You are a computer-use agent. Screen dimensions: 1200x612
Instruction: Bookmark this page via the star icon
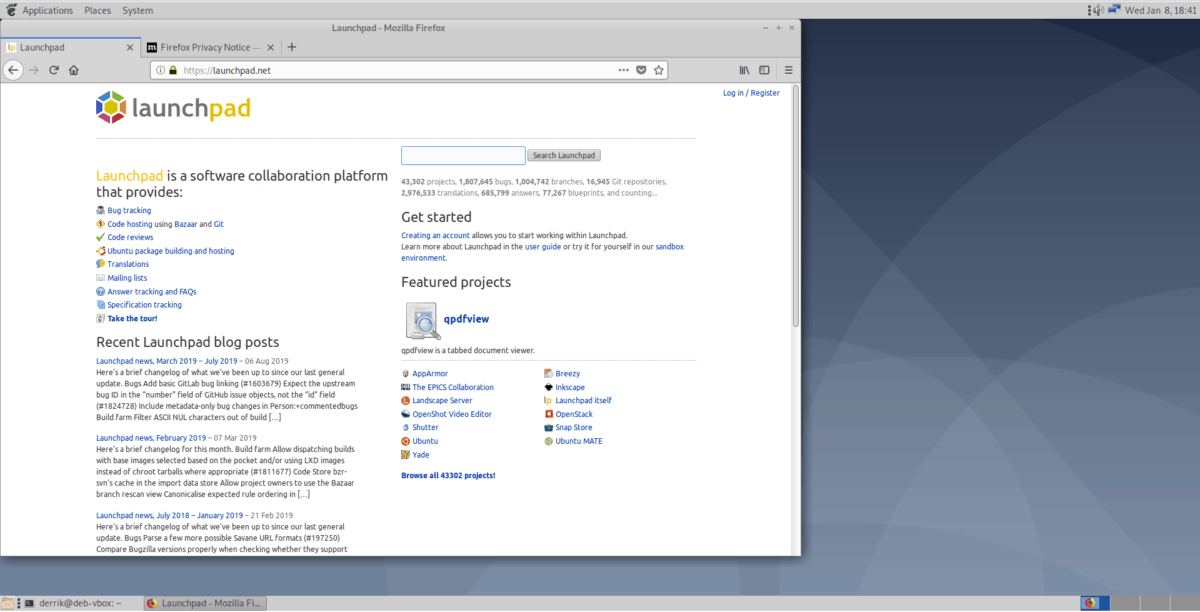point(659,70)
